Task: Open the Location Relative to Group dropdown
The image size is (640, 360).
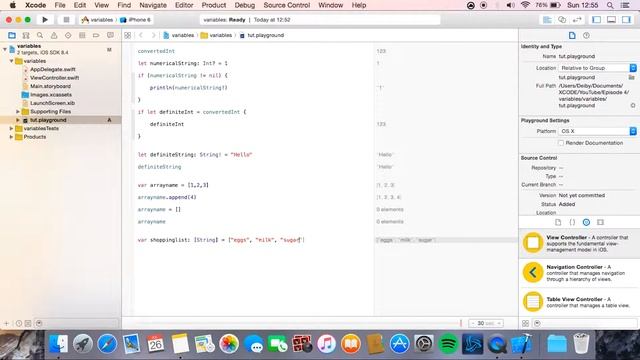Action: pos(597,68)
